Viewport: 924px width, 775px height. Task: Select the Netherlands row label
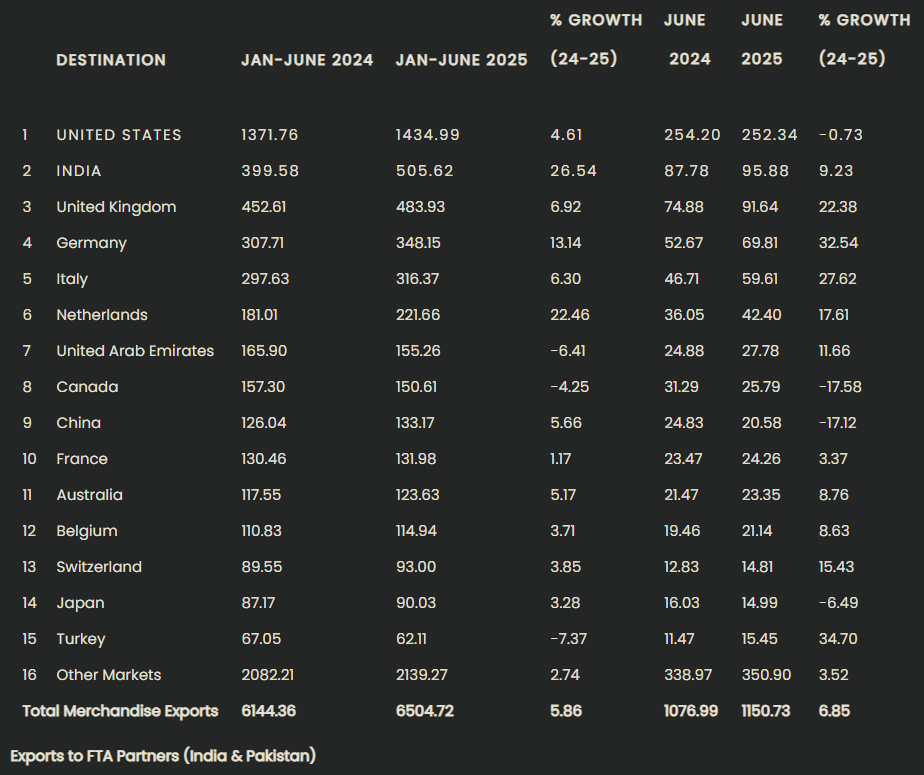[x=102, y=315]
